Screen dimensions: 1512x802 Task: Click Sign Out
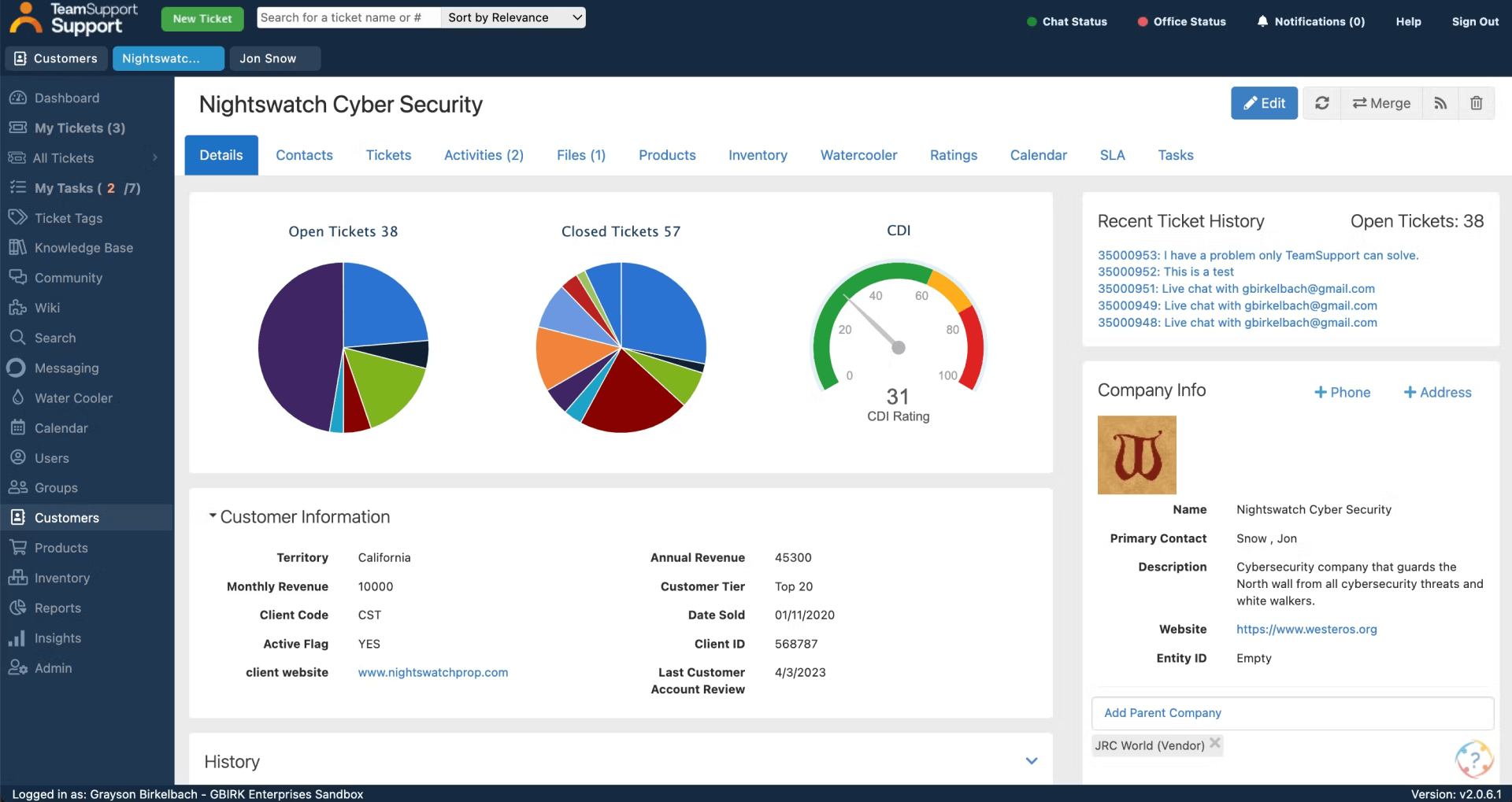[1475, 21]
